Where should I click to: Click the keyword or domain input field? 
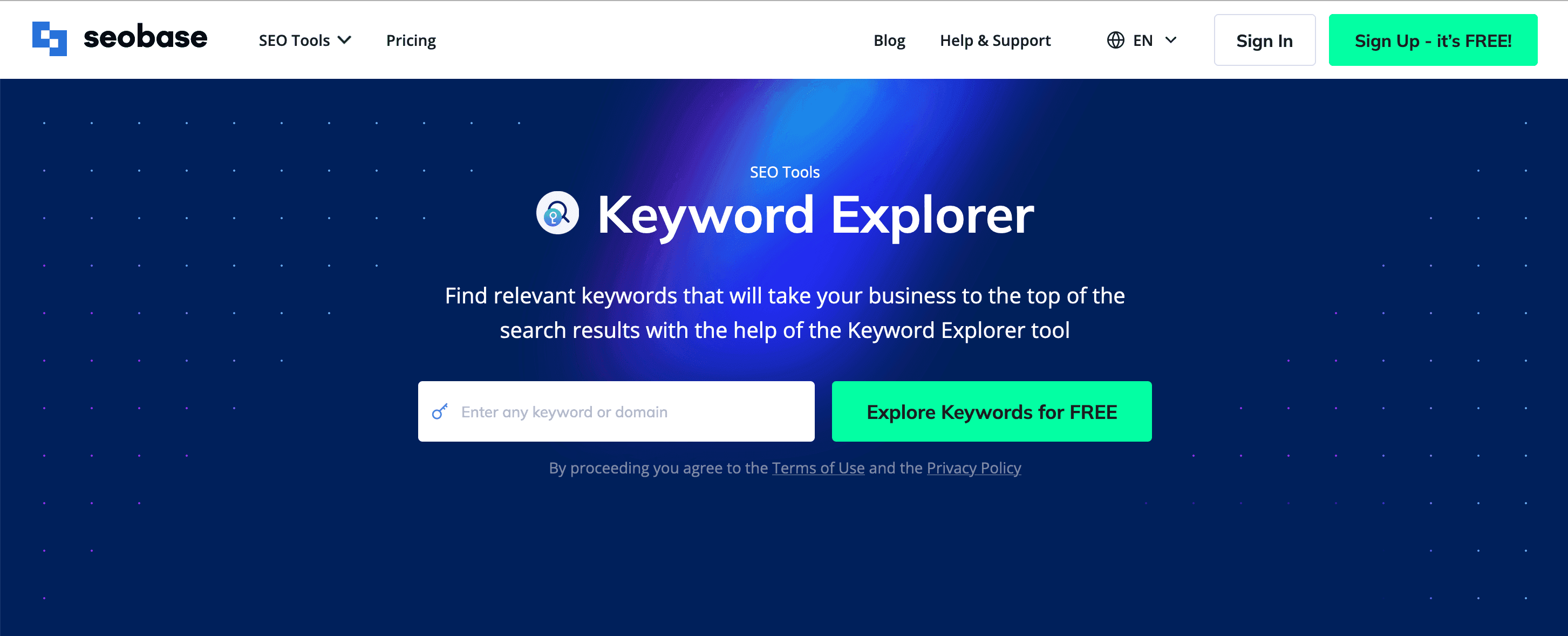pyautogui.click(x=616, y=411)
